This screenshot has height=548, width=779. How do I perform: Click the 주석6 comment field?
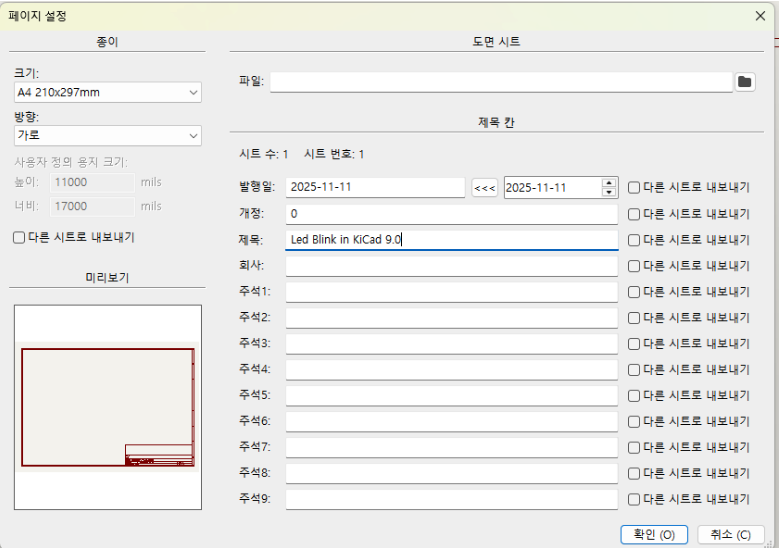click(452, 421)
